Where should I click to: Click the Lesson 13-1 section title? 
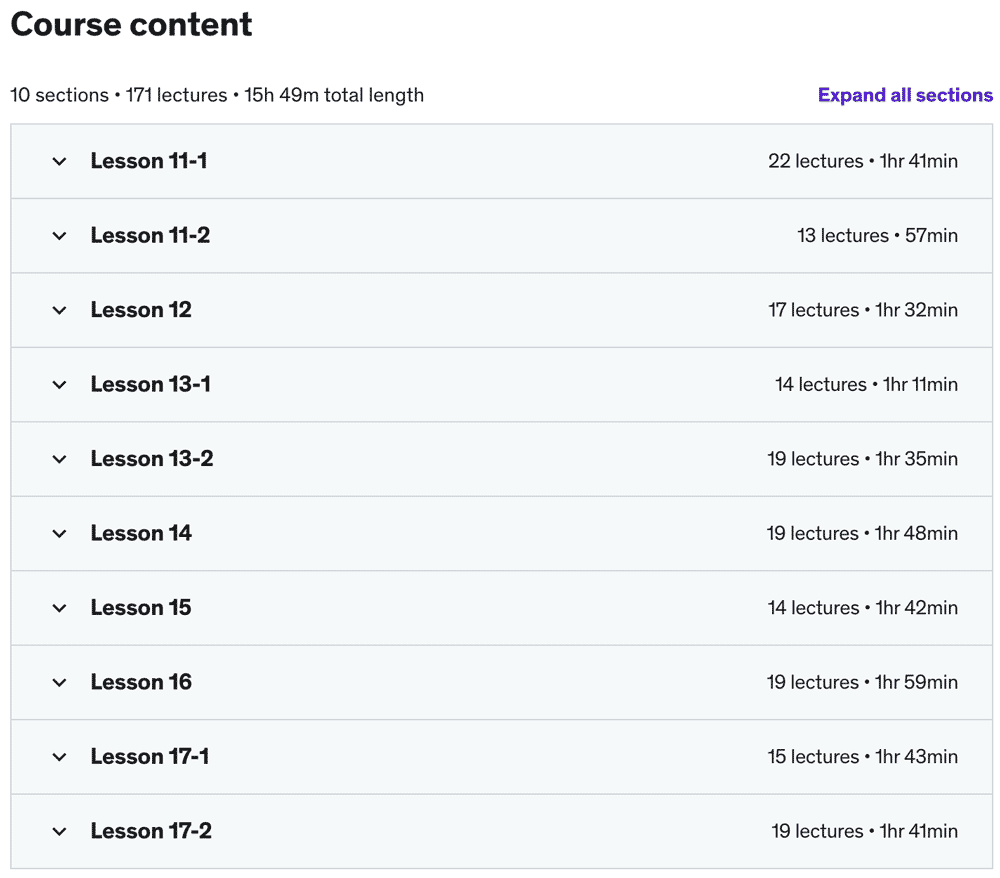(x=150, y=384)
